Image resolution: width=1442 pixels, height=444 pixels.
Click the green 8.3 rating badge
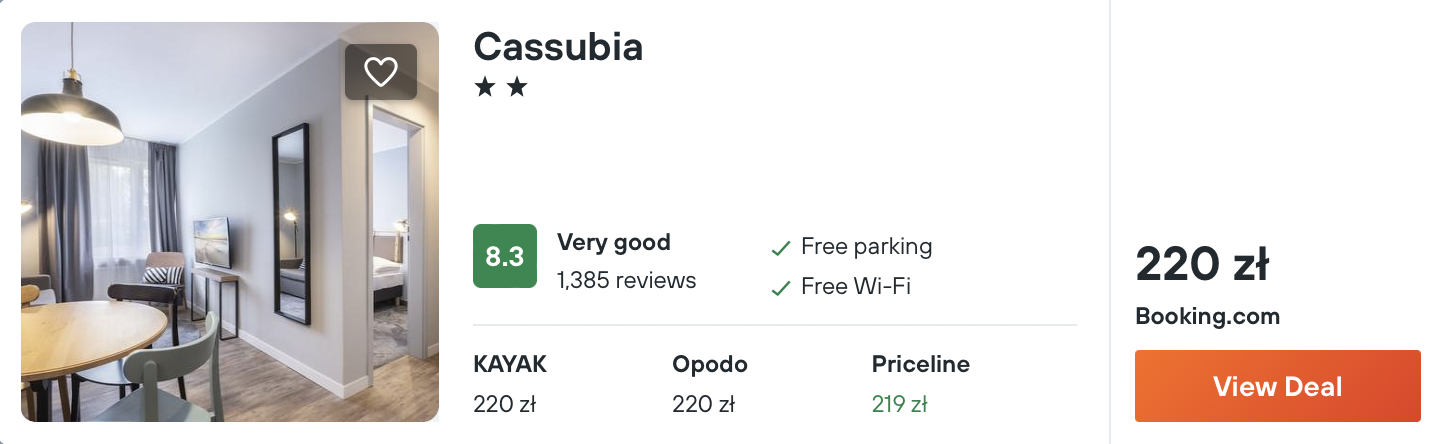click(x=504, y=256)
